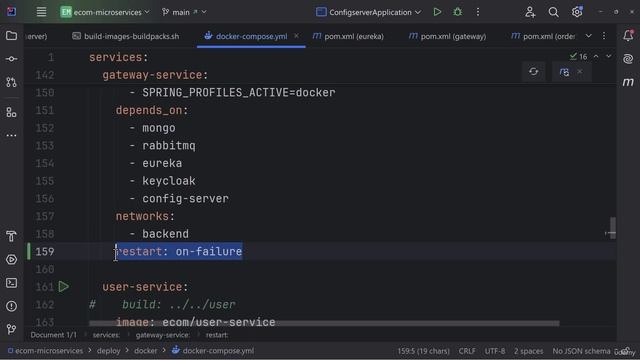Open the main branch dropdown
The width and height of the screenshot is (640, 360).
click(x=184, y=12)
